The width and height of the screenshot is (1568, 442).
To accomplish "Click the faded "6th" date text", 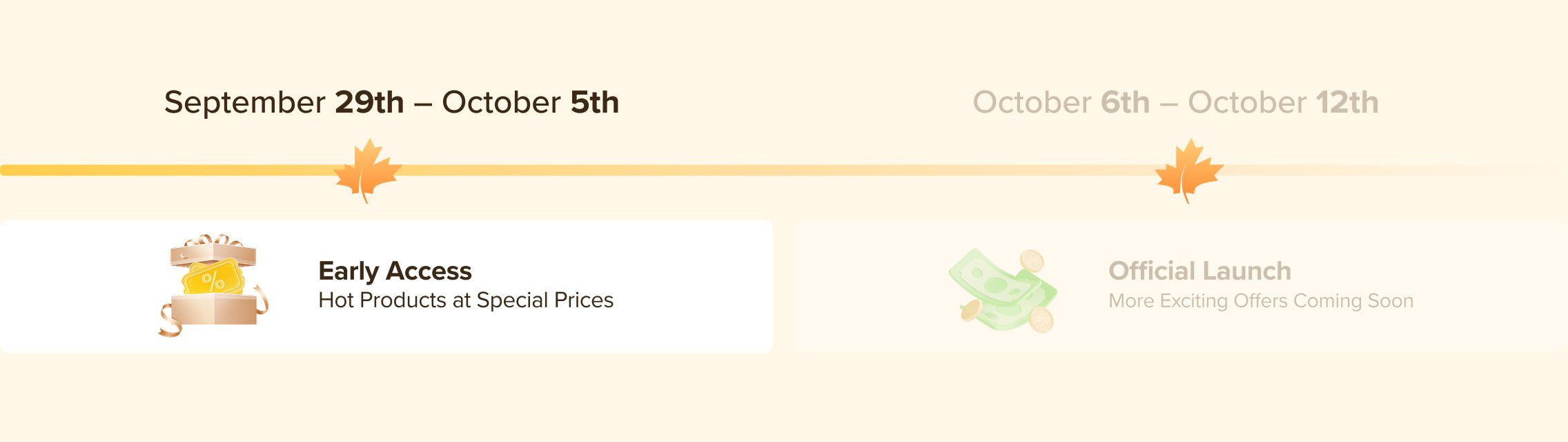I will [1125, 102].
